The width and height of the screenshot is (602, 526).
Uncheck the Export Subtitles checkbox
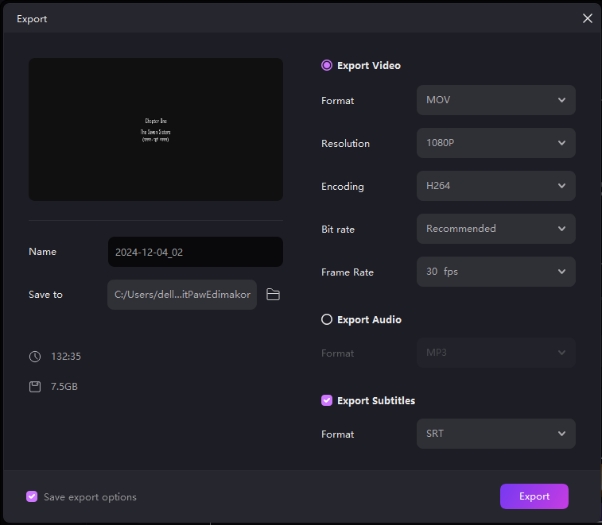(327, 401)
